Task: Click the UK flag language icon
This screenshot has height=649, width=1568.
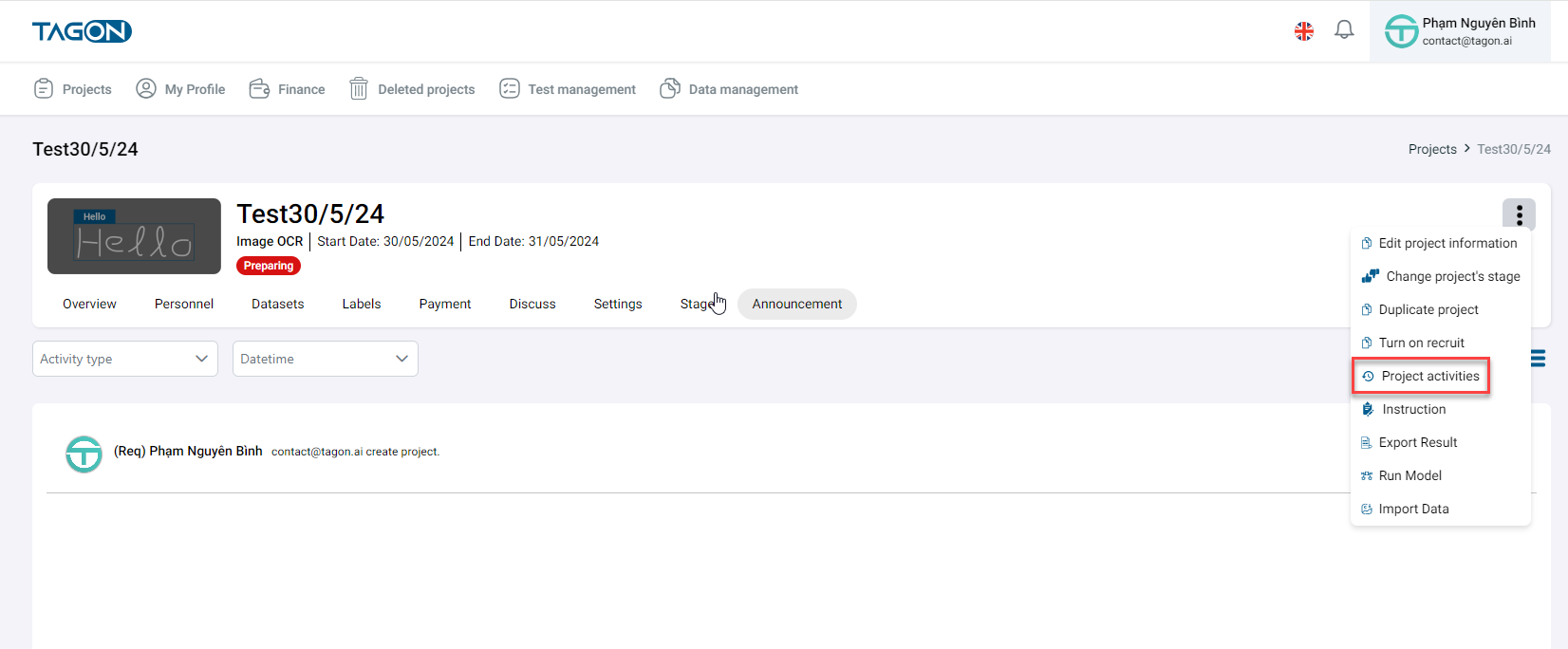Action: pyautogui.click(x=1304, y=31)
